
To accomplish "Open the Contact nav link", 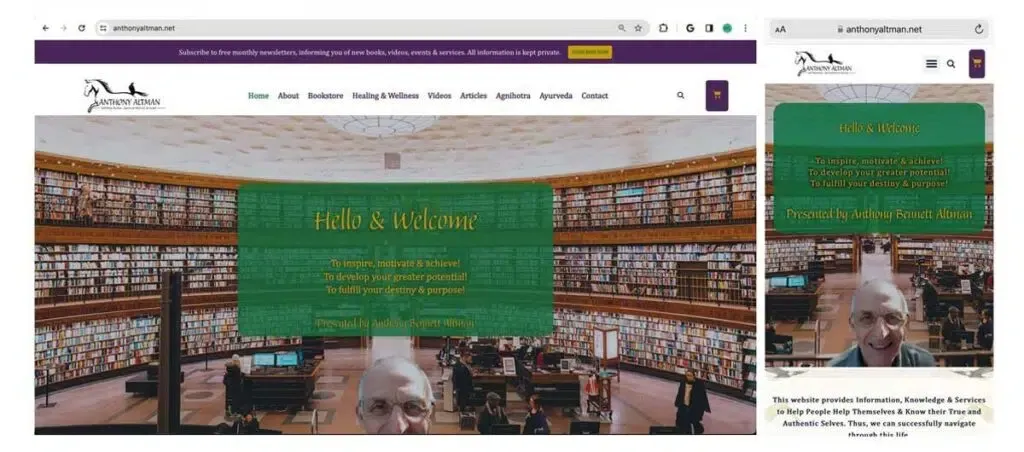I will [594, 95].
